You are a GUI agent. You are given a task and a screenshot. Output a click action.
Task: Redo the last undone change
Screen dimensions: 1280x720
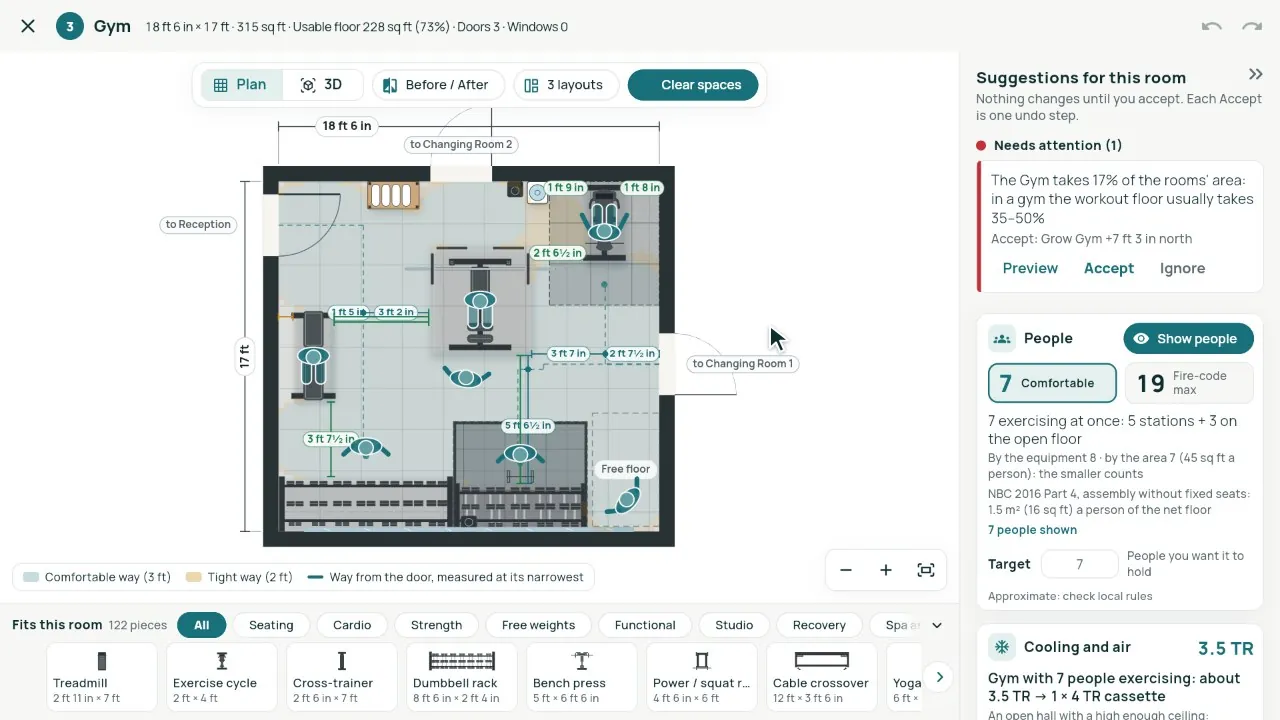click(1251, 26)
